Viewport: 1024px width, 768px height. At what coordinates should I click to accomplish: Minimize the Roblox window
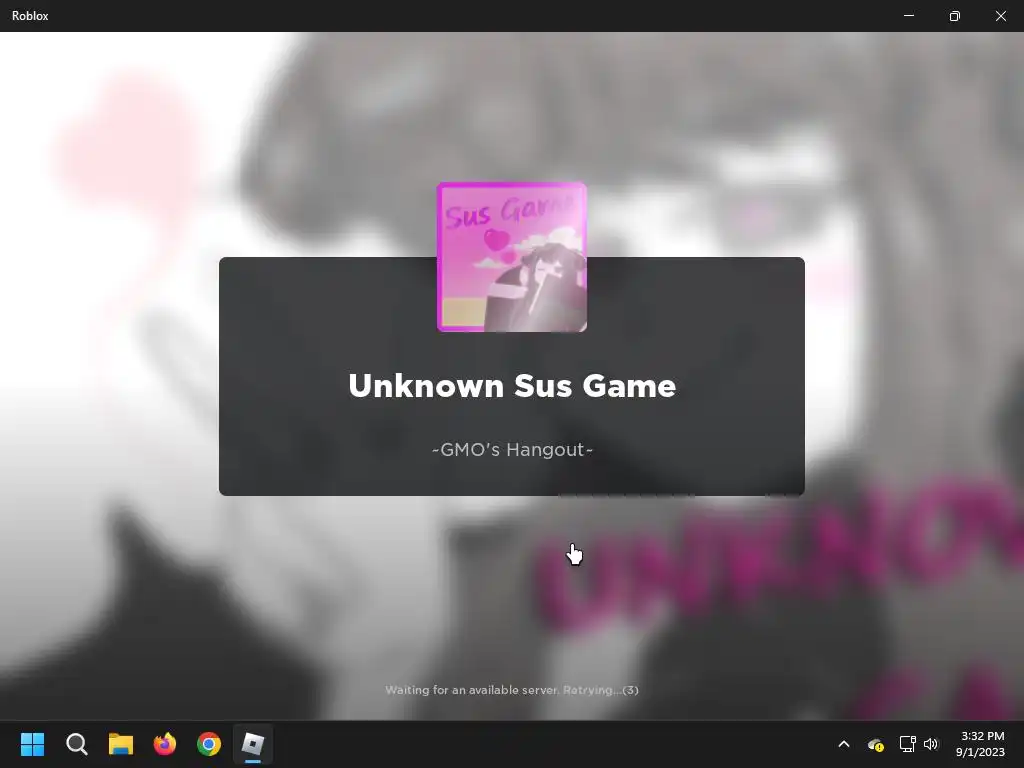click(909, 16)
